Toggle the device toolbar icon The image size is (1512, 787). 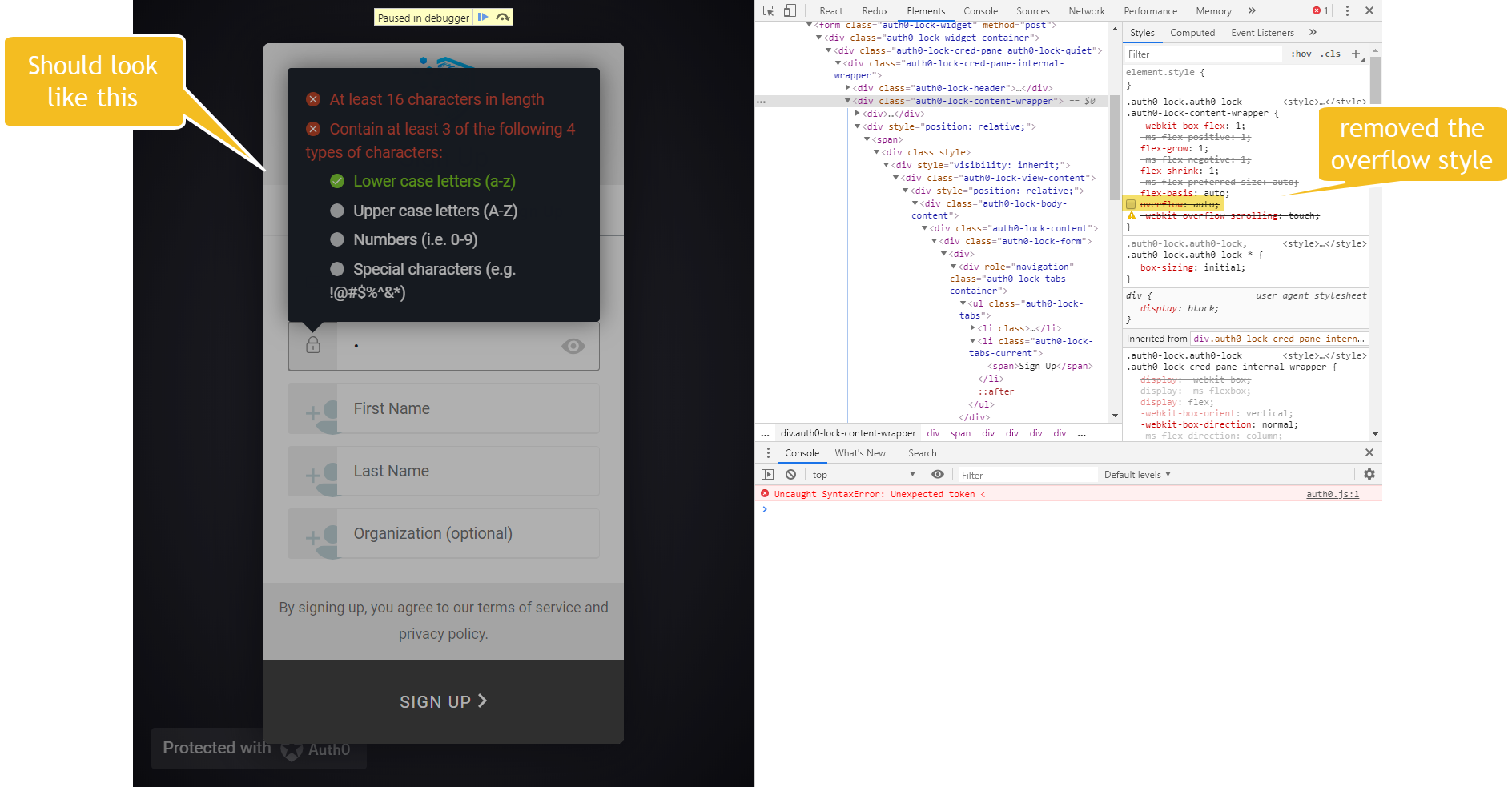tap(790, 10)
